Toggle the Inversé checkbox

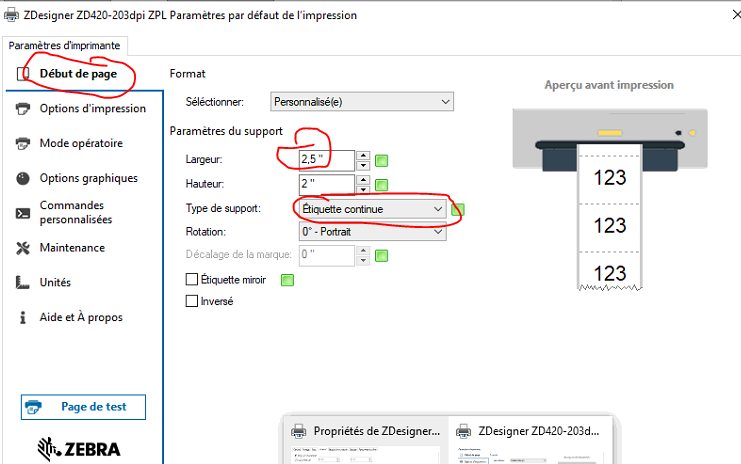(x=193, y=301)
